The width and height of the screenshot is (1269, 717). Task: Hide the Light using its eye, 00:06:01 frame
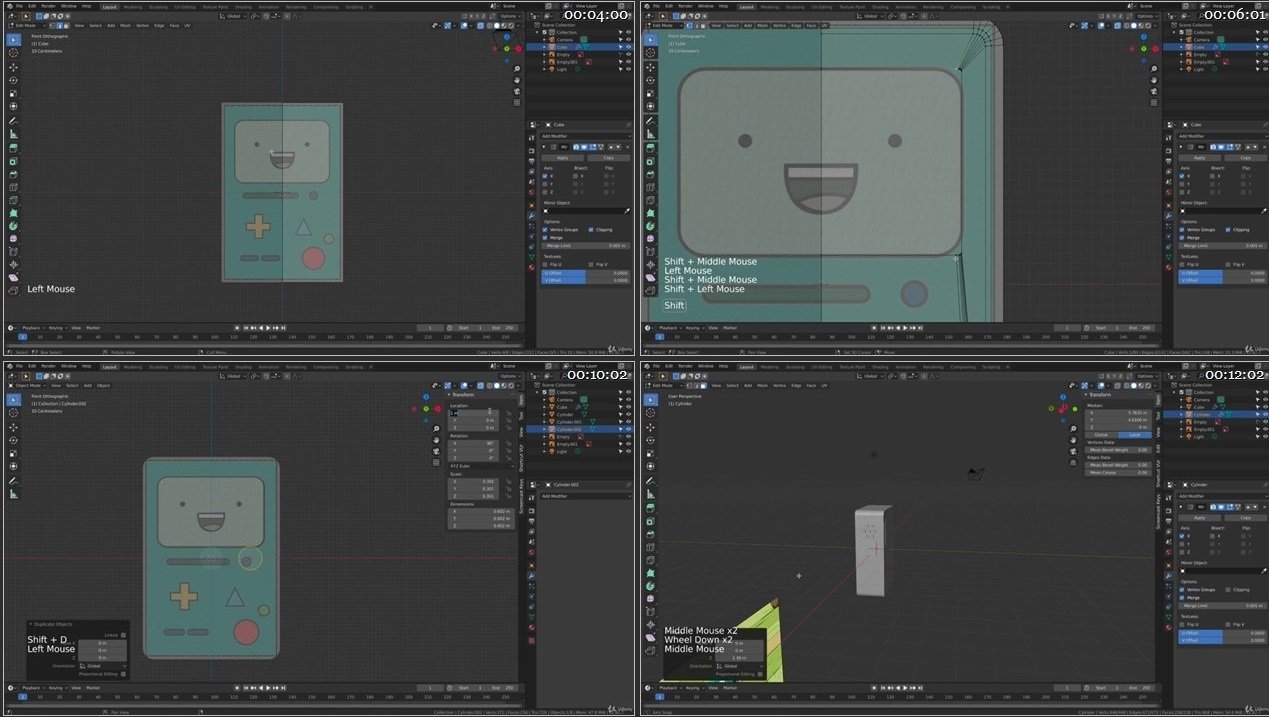click(x=1263, y=69)
